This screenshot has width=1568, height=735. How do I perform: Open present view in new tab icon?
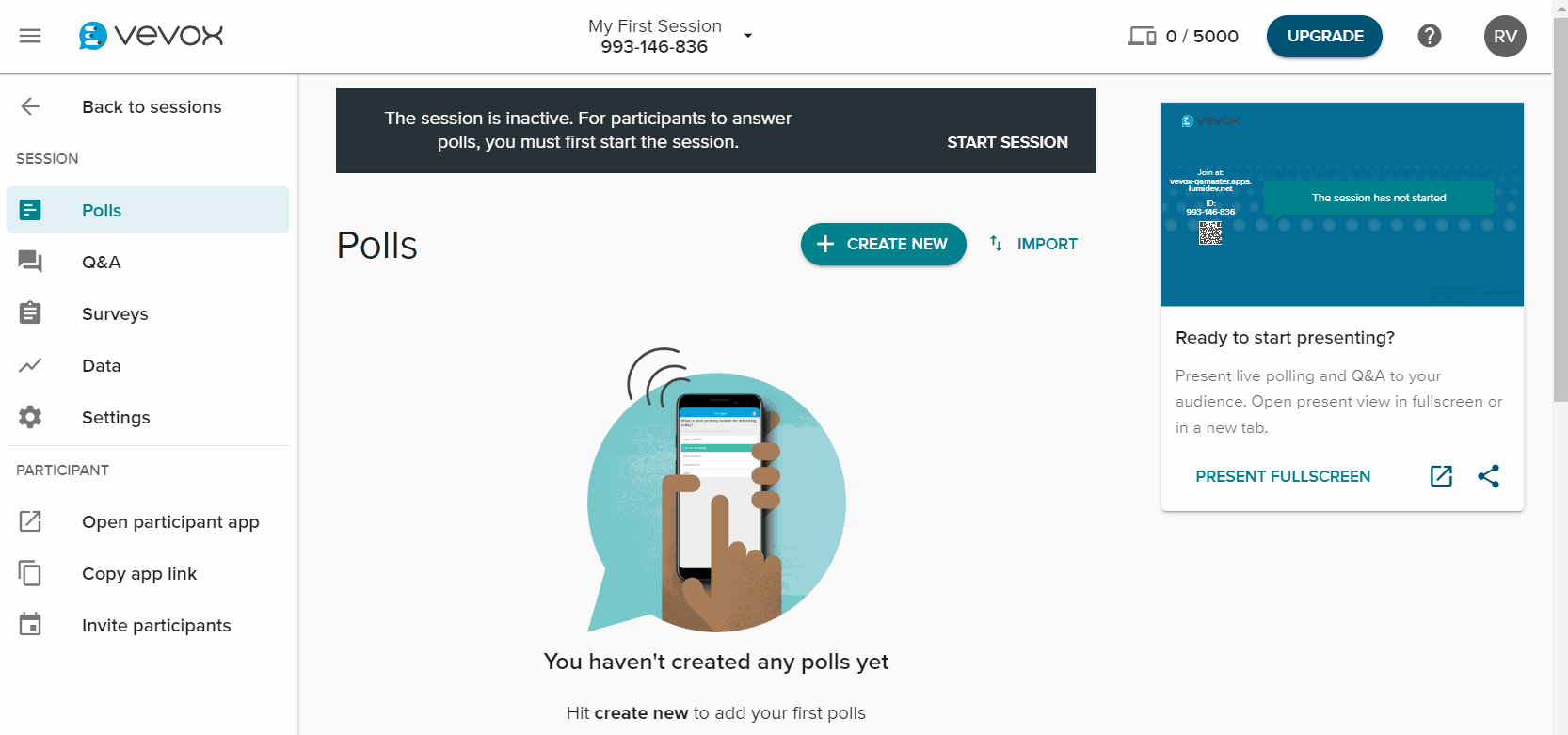point(1441,476)
